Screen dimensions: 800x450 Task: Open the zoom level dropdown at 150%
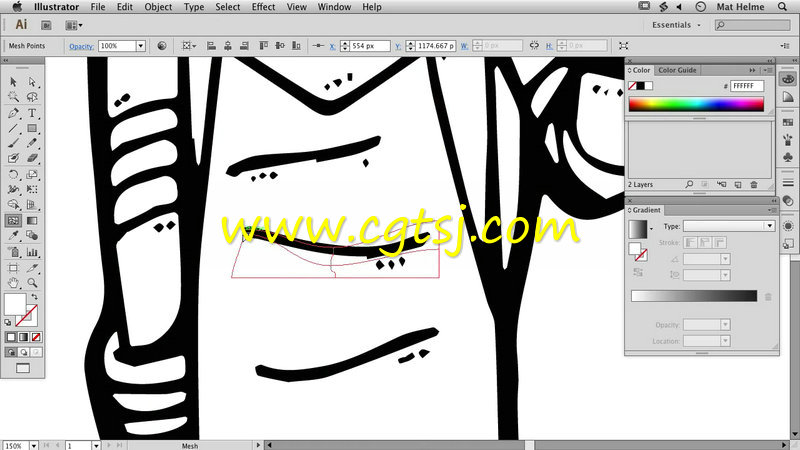(34, 446)
